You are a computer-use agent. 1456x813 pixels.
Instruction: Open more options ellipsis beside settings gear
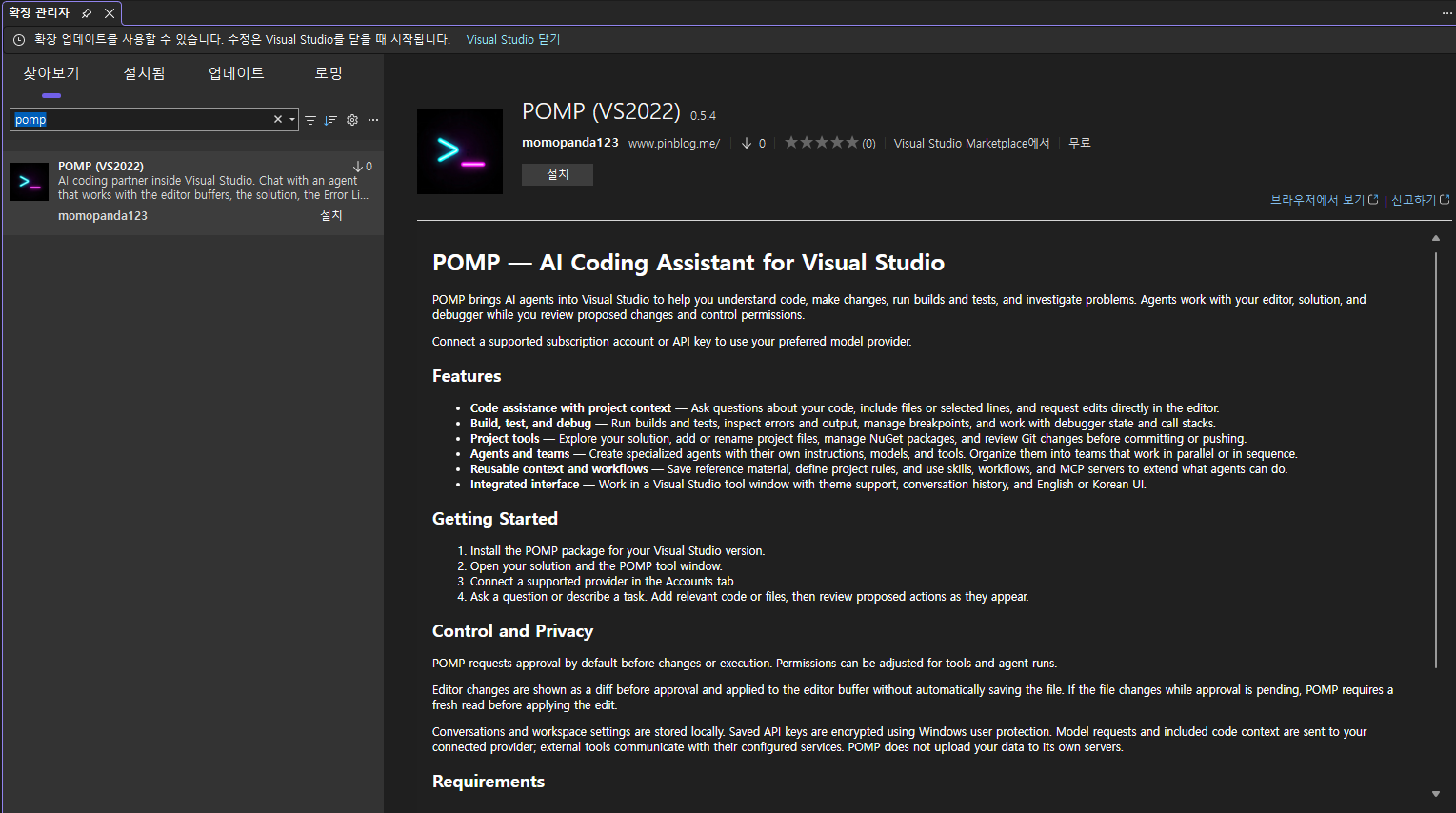click(373, 120)
